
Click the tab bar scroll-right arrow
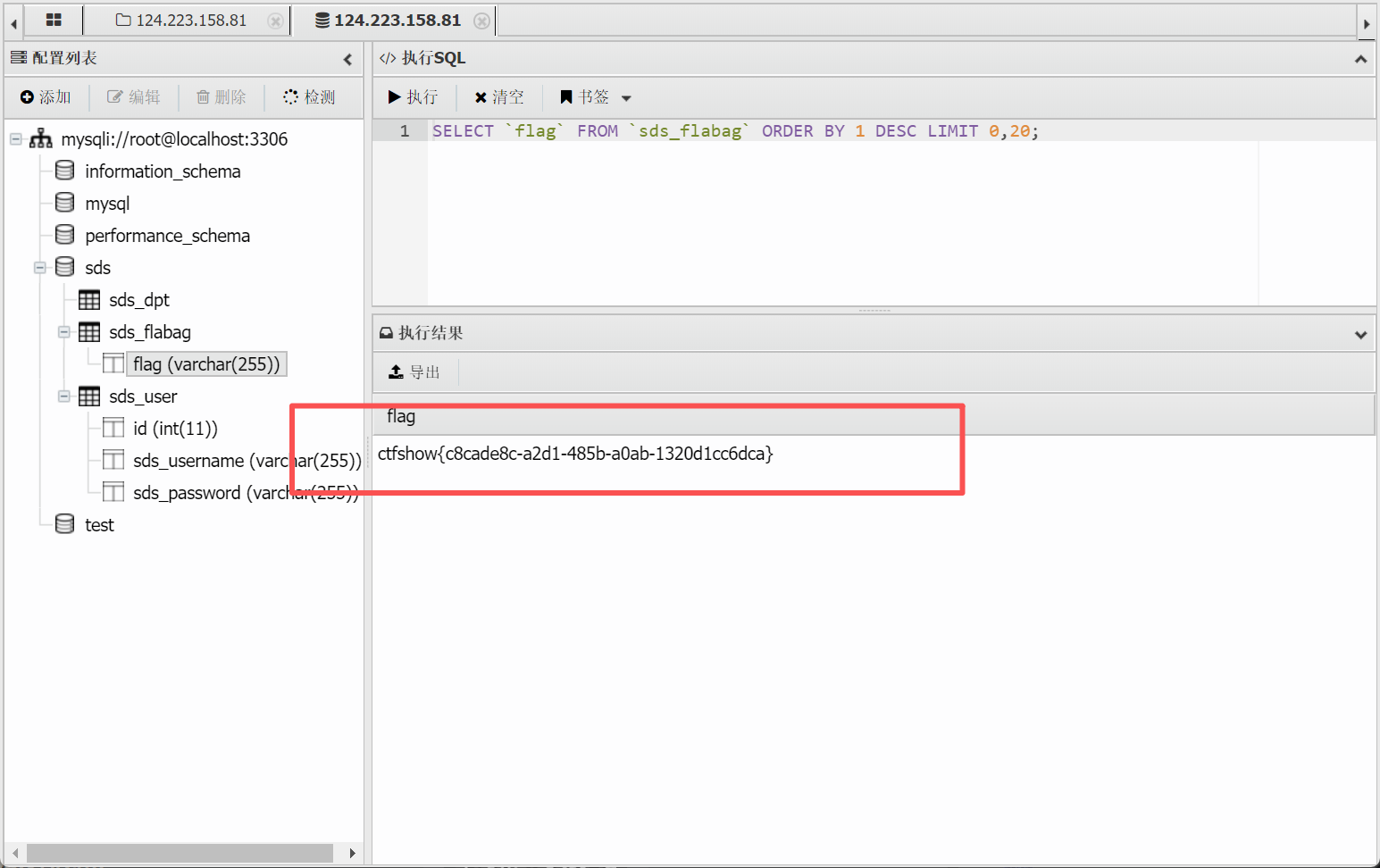pos(1367,24)
